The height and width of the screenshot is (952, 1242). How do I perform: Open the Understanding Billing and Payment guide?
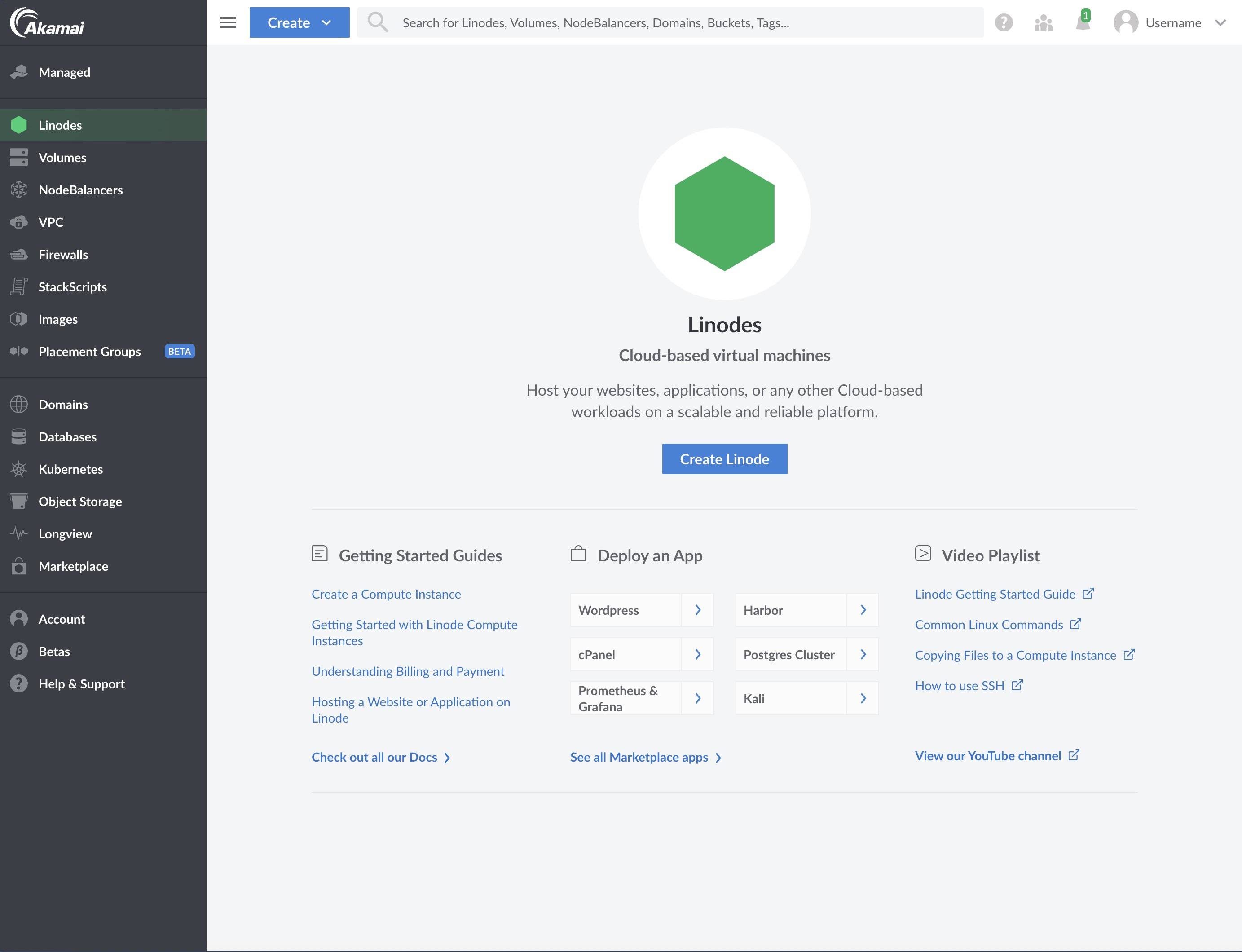[407, 671]
